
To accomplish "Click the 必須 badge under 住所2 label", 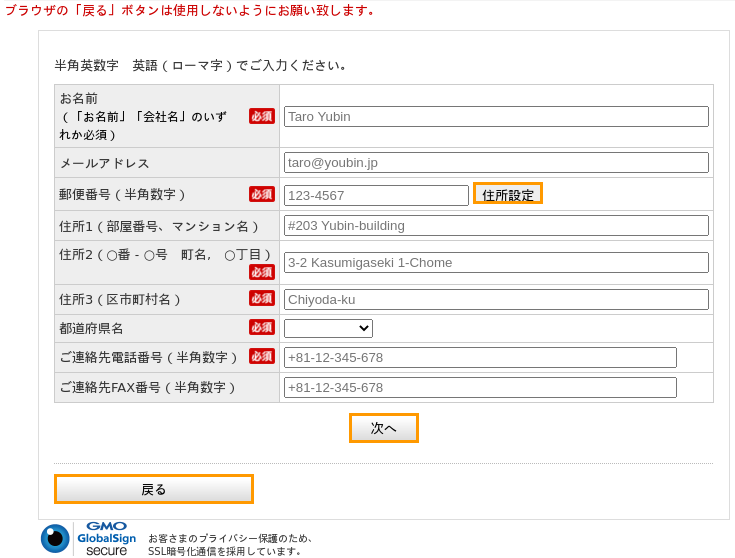I will coord(262,272).
